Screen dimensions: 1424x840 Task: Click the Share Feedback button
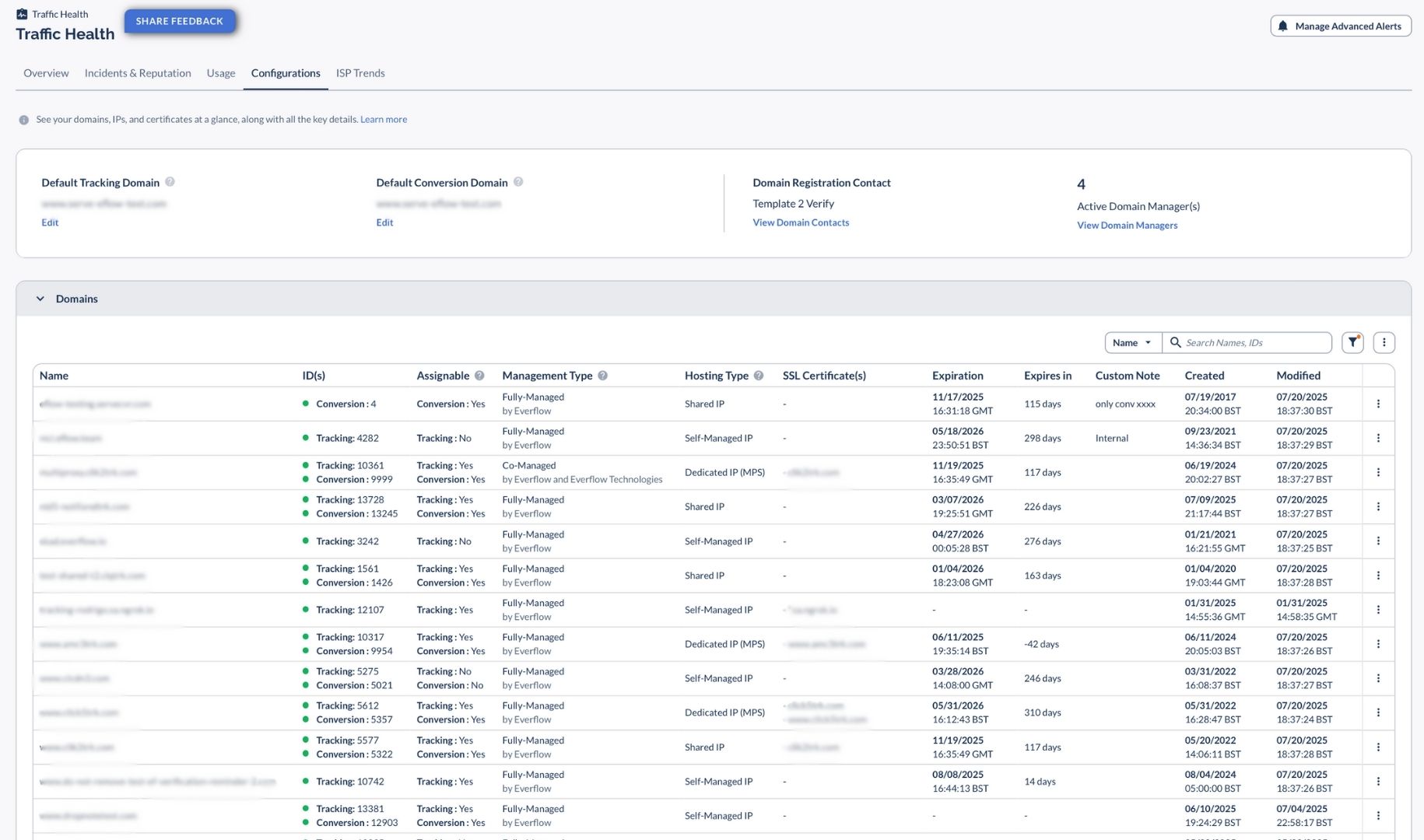point(180,21)
